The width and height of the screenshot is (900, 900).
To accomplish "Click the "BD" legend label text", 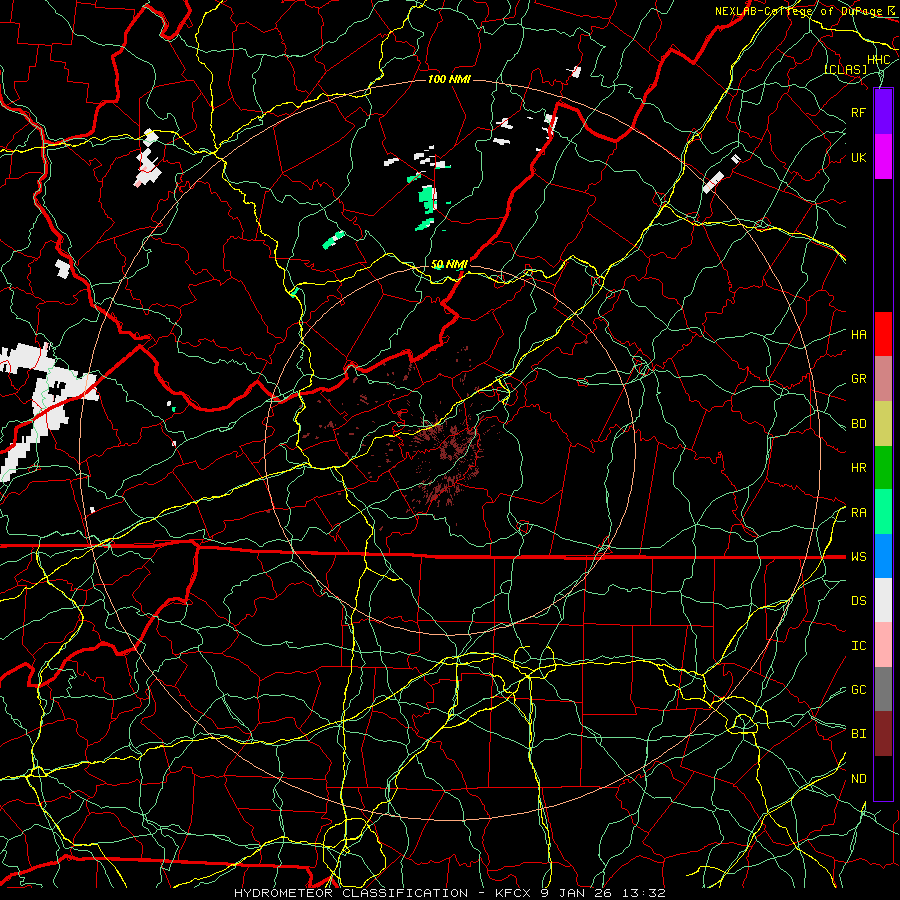I will click(859, 424).
